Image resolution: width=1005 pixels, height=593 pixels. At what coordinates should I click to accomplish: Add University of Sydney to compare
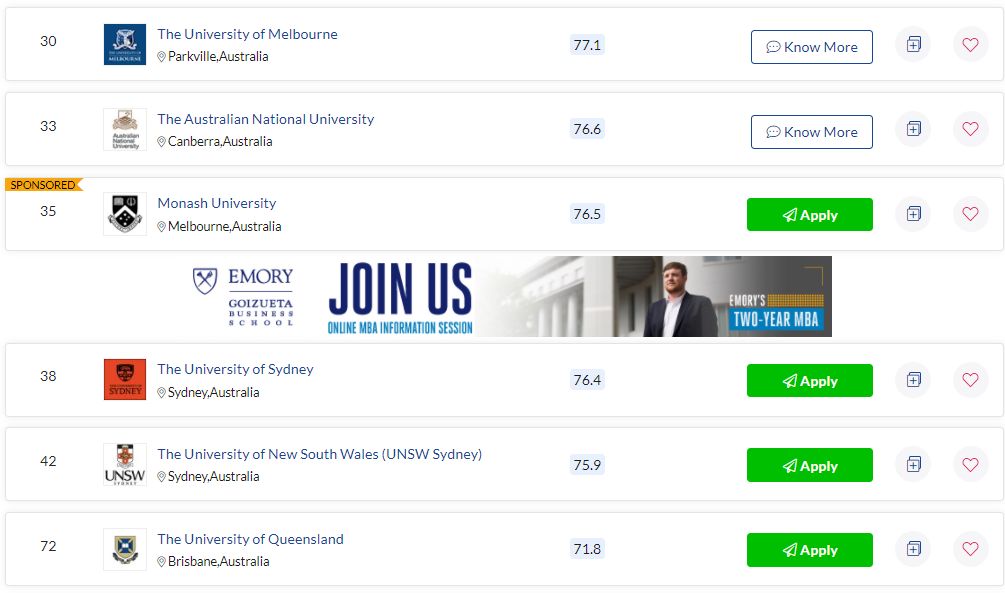point(913,380)
